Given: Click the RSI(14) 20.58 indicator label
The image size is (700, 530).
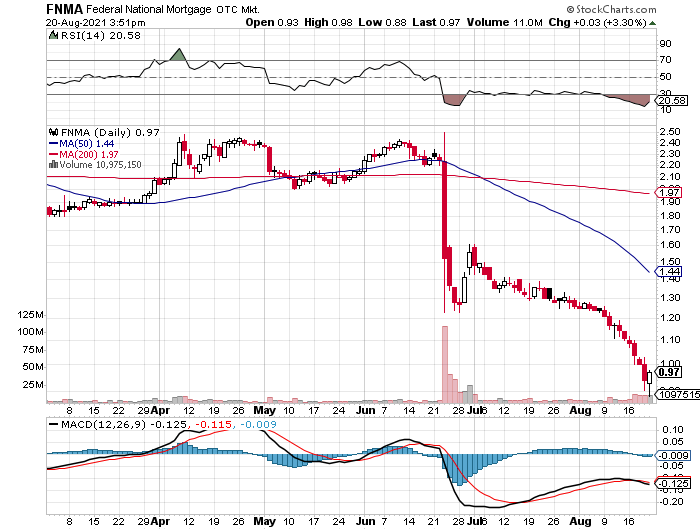Looking at the screenshot, I should [x=100, y=36].
